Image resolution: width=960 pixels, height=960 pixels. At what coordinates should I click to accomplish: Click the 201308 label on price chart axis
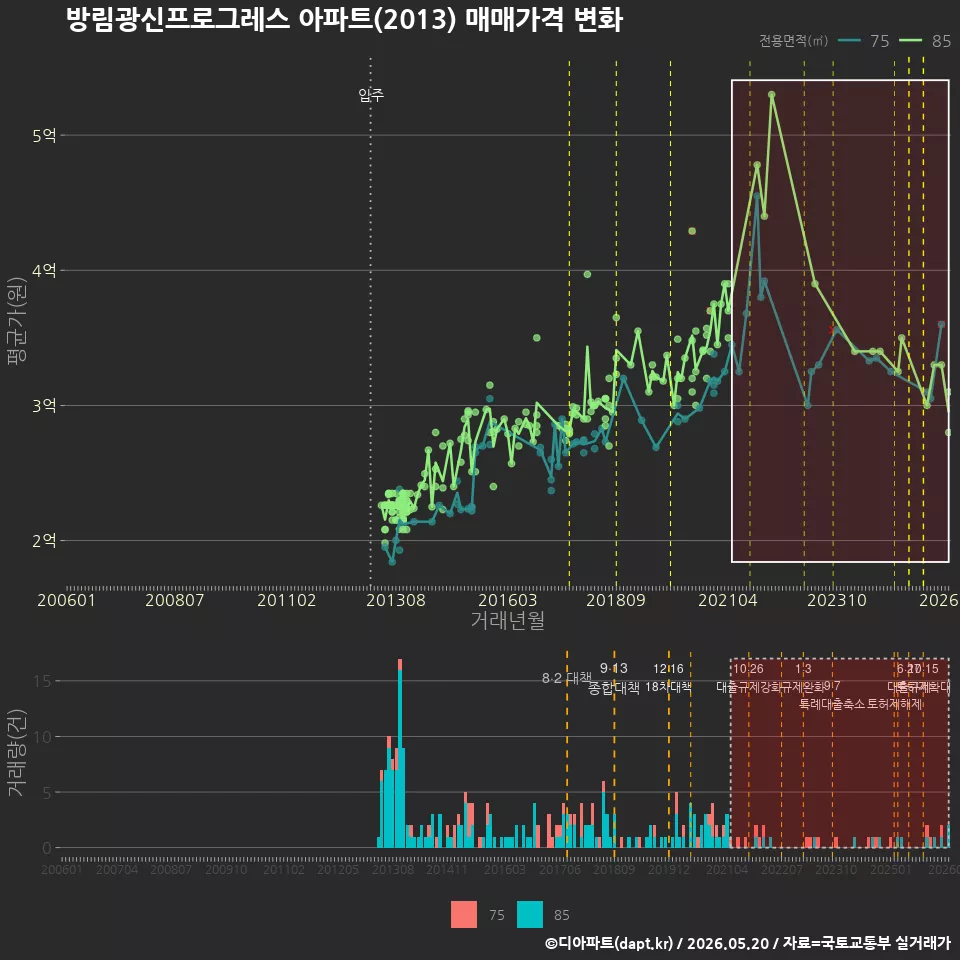(396, 600)
